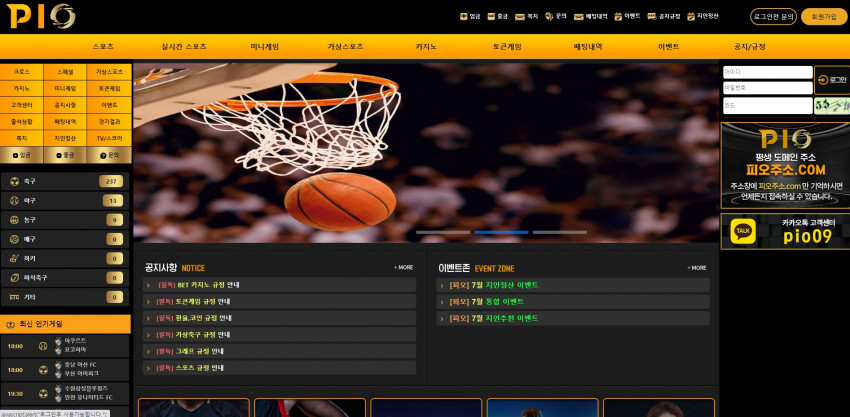Open 출금 withdrawal icon in top header
Screen dimensions: 850x417
pos(498,16)
